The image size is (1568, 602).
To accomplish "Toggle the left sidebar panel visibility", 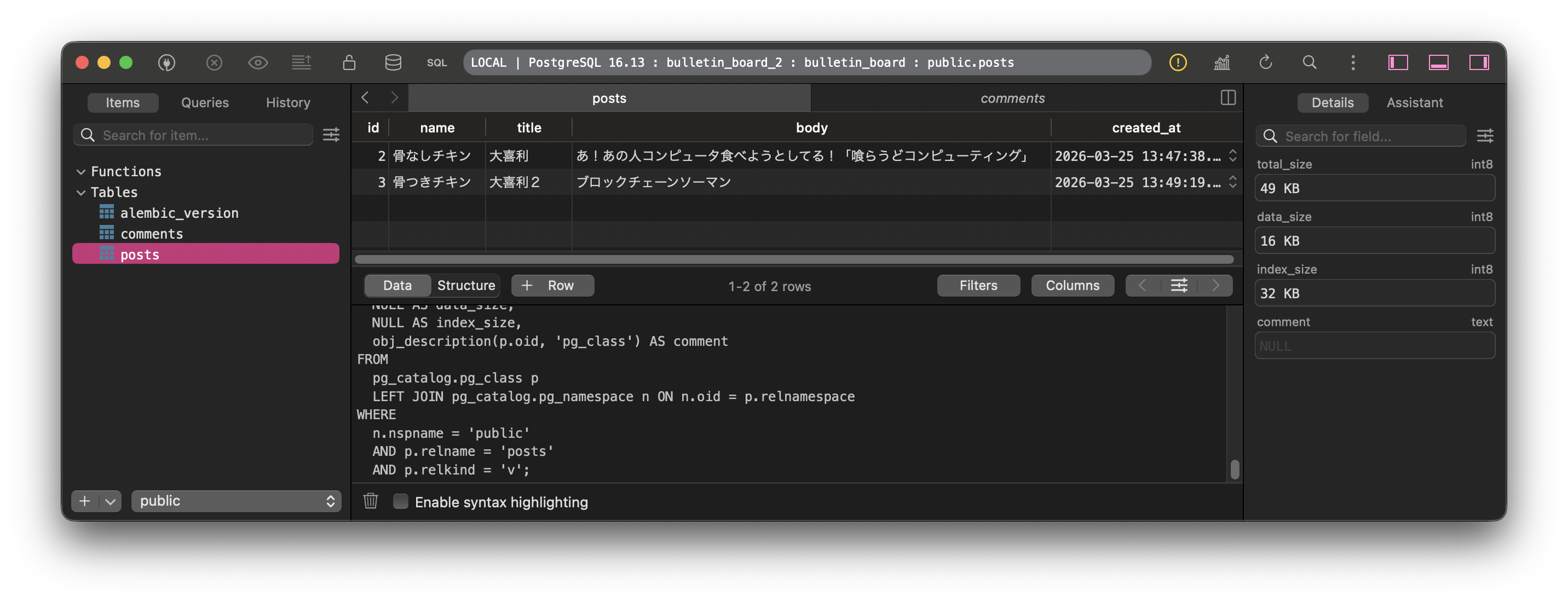I will pos(1398,62).
